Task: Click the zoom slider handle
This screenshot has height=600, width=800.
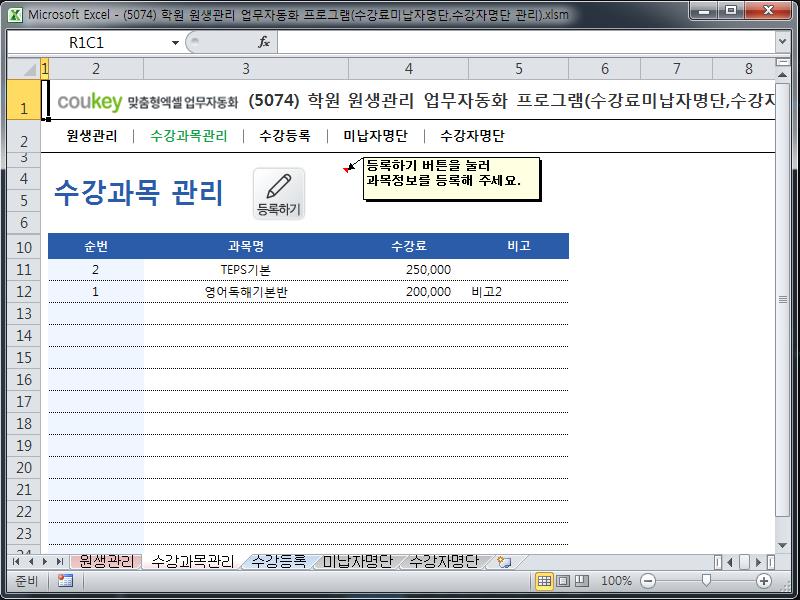Action: point(706,581)
